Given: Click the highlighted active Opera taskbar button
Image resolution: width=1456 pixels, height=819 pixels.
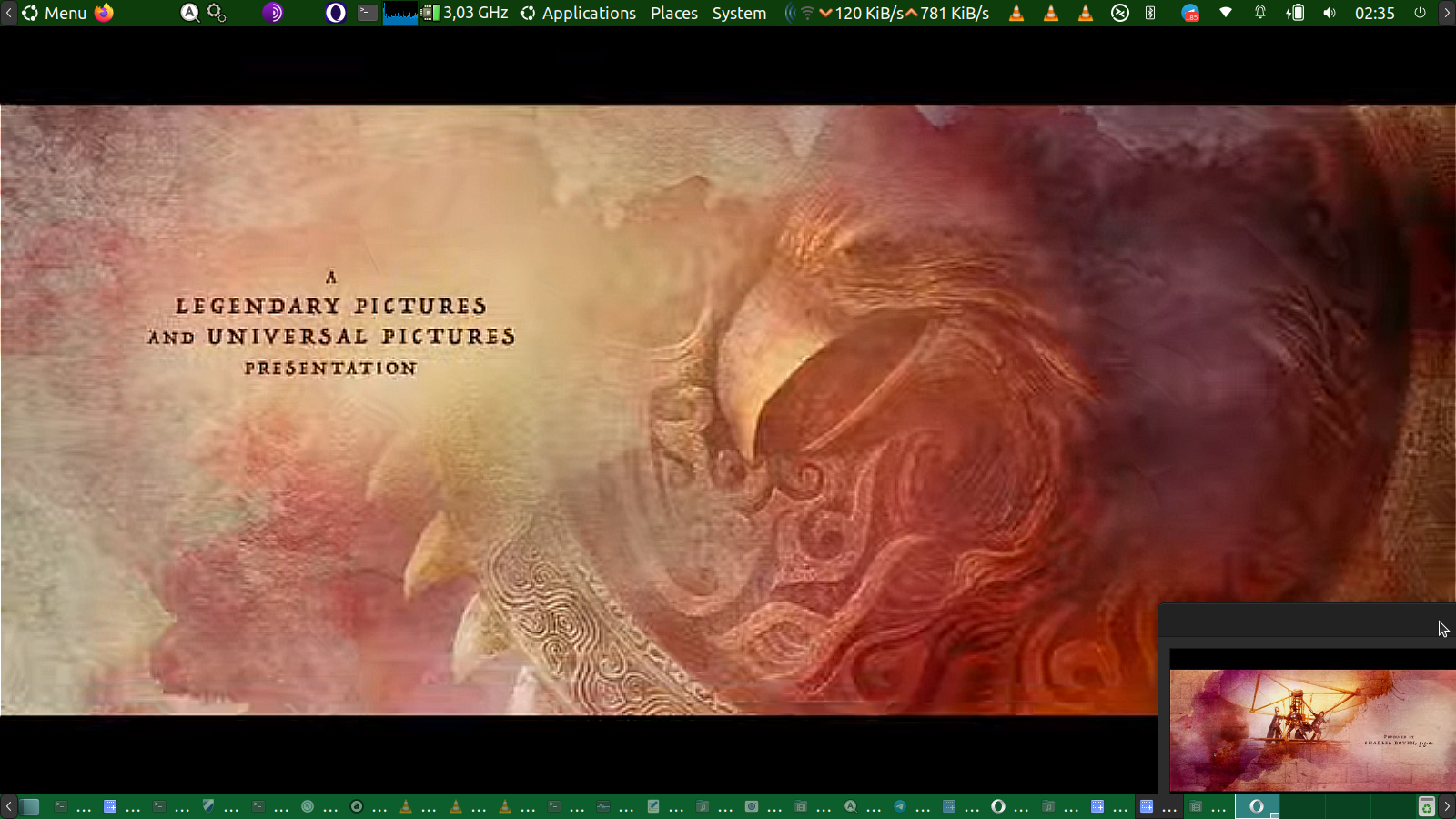Looking at the screenshot, I should pos(1257,806).
